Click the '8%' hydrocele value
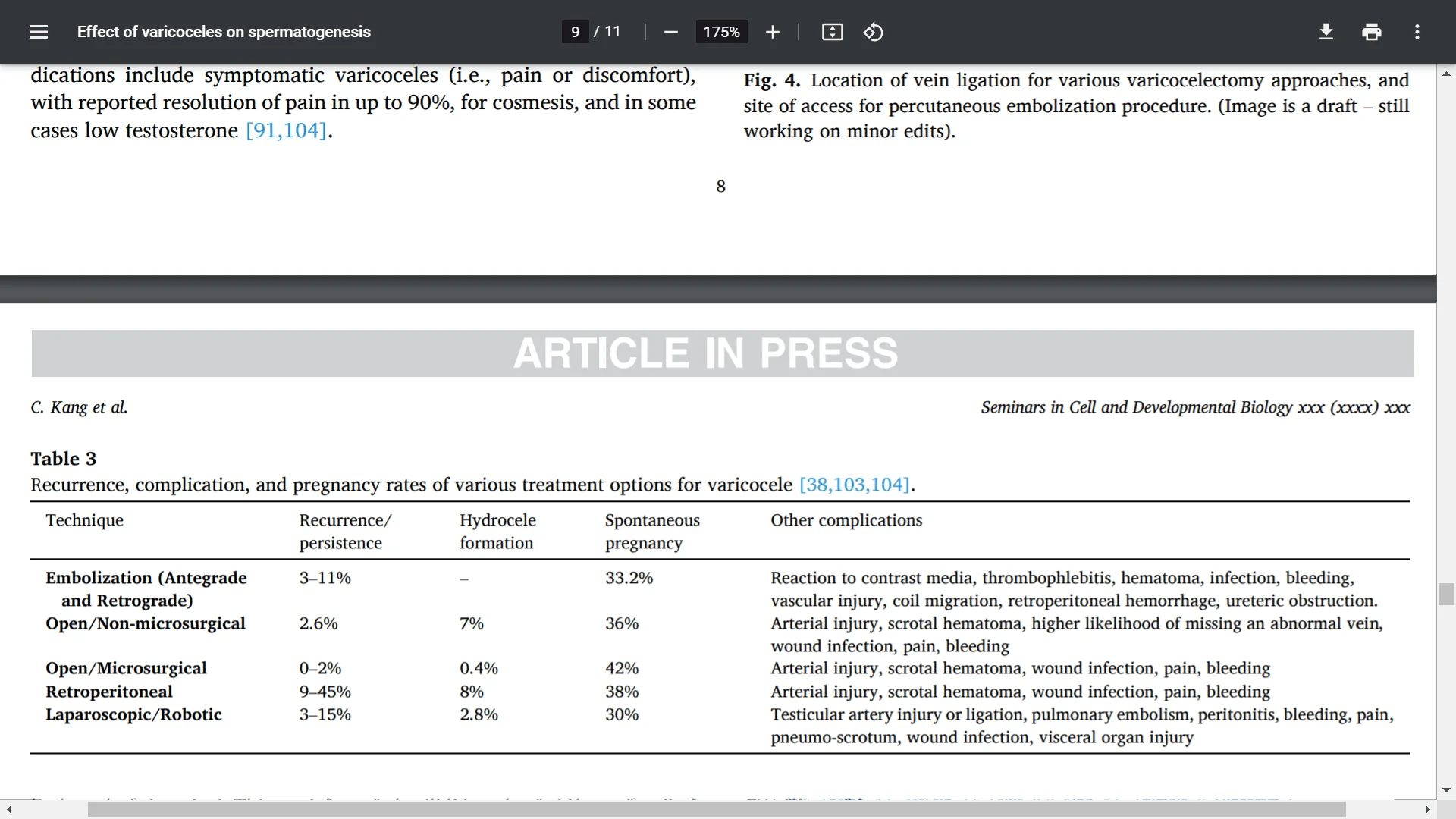 tap(472, 692)
